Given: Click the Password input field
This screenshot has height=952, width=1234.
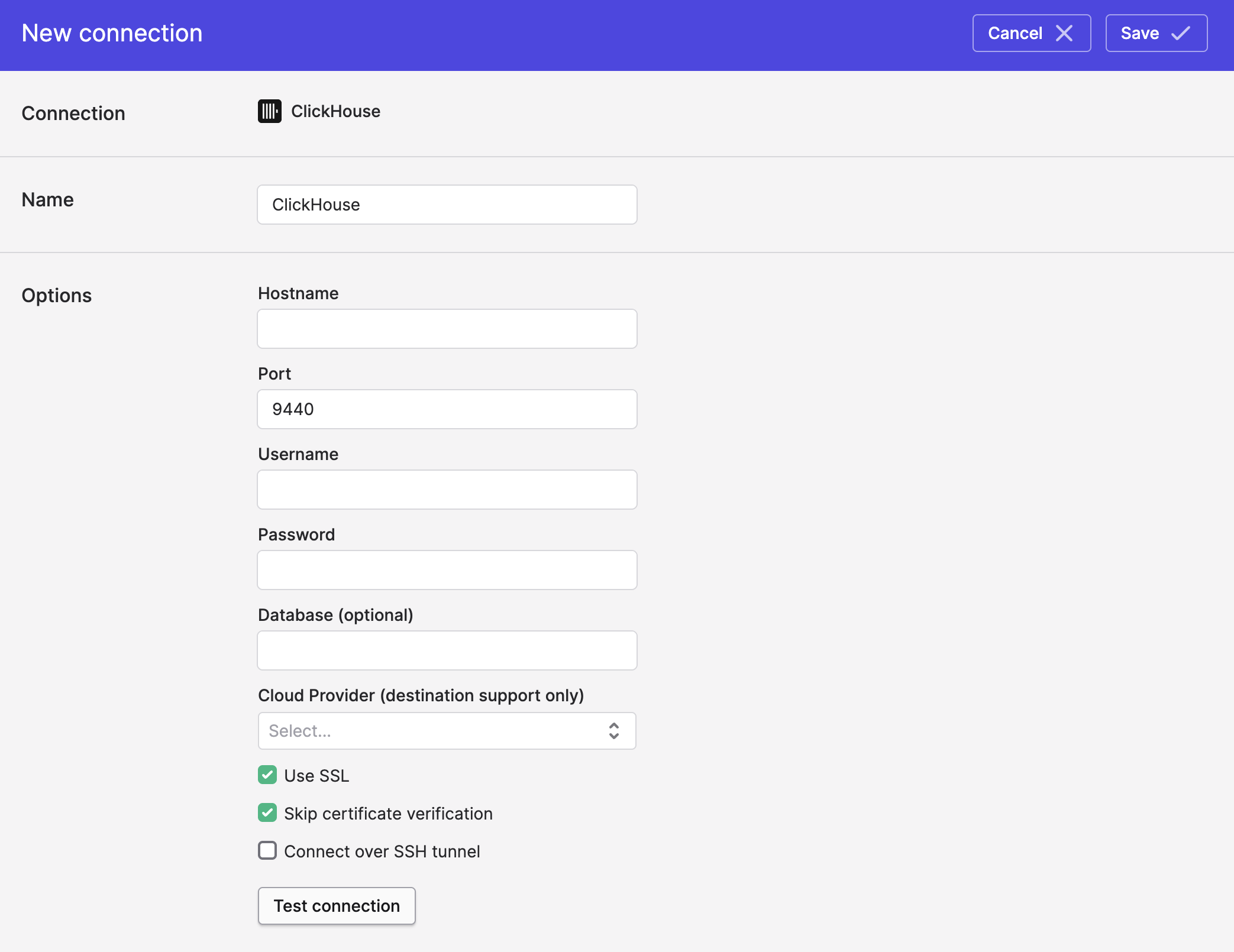Looking at the screenshot, I should pos(447,570).
